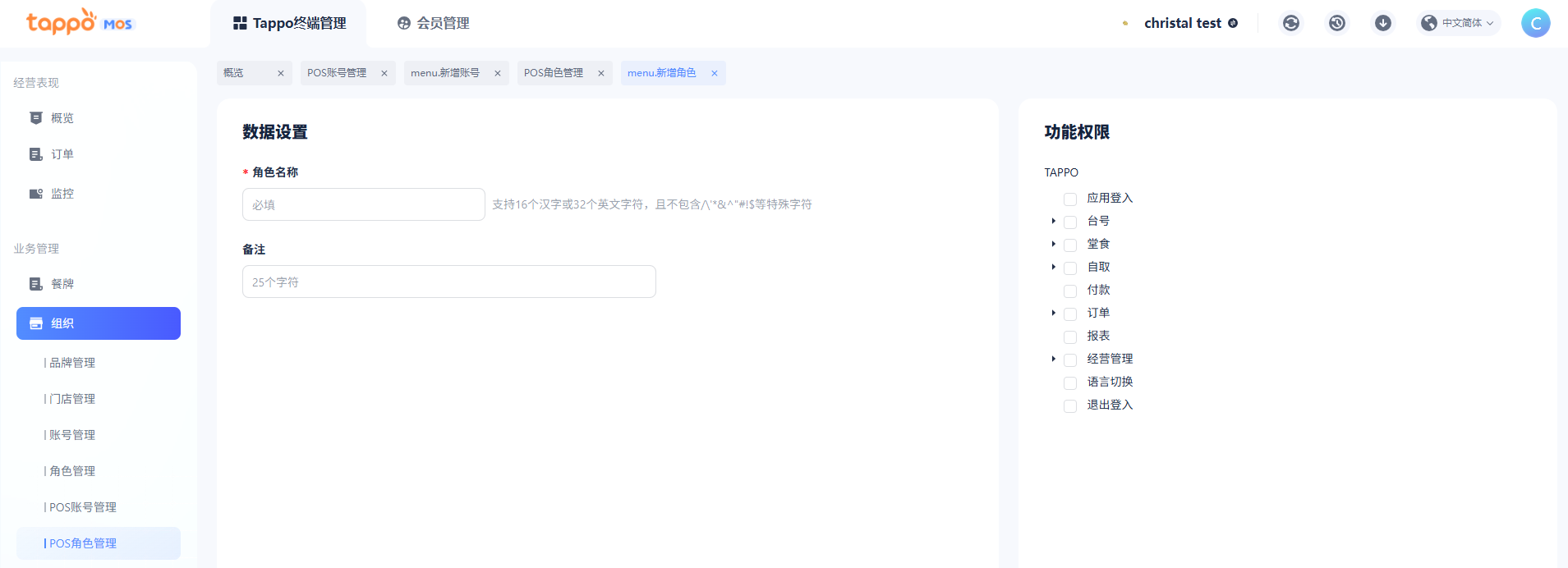Viewport: 1568px width, 568px height.
Task: Open the history clock icon
Action: (1337, 23)
